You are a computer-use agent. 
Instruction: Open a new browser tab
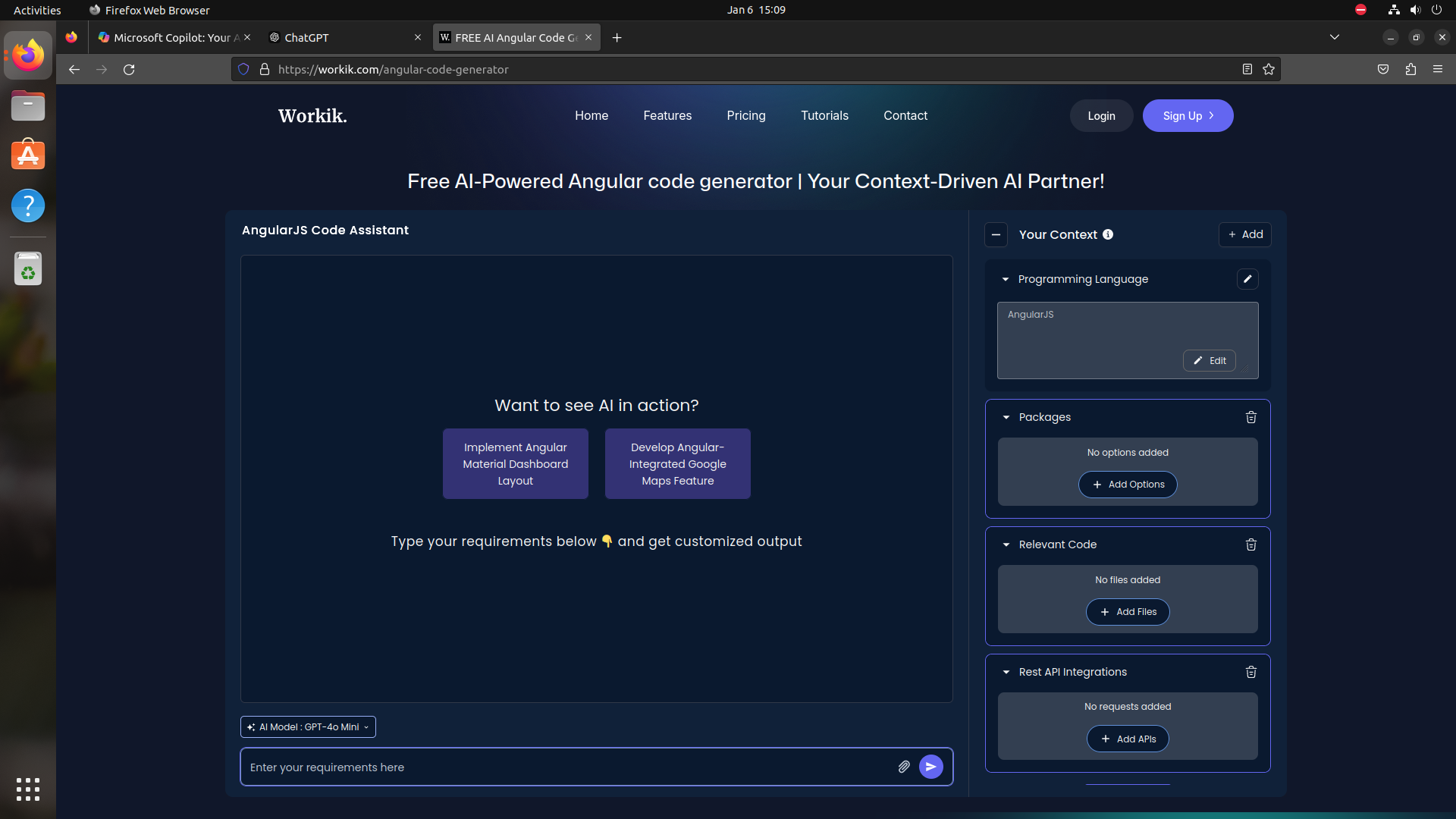617,37
